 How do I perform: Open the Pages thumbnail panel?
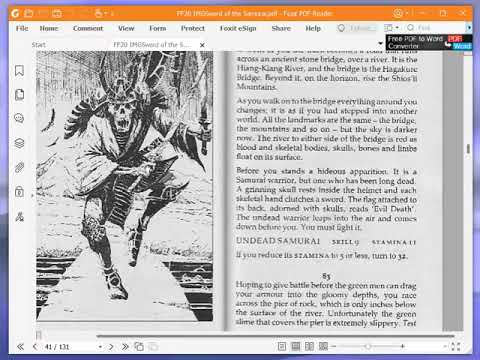click(x=19, y=95)
